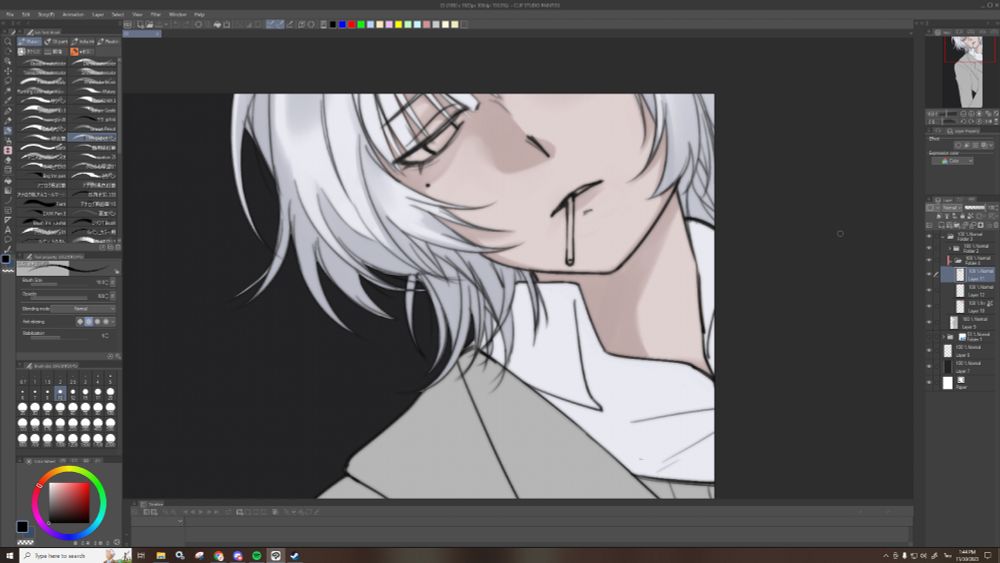Open the File menu
This screenshot has height=563, width=1000.
click(x=9, y=14)
